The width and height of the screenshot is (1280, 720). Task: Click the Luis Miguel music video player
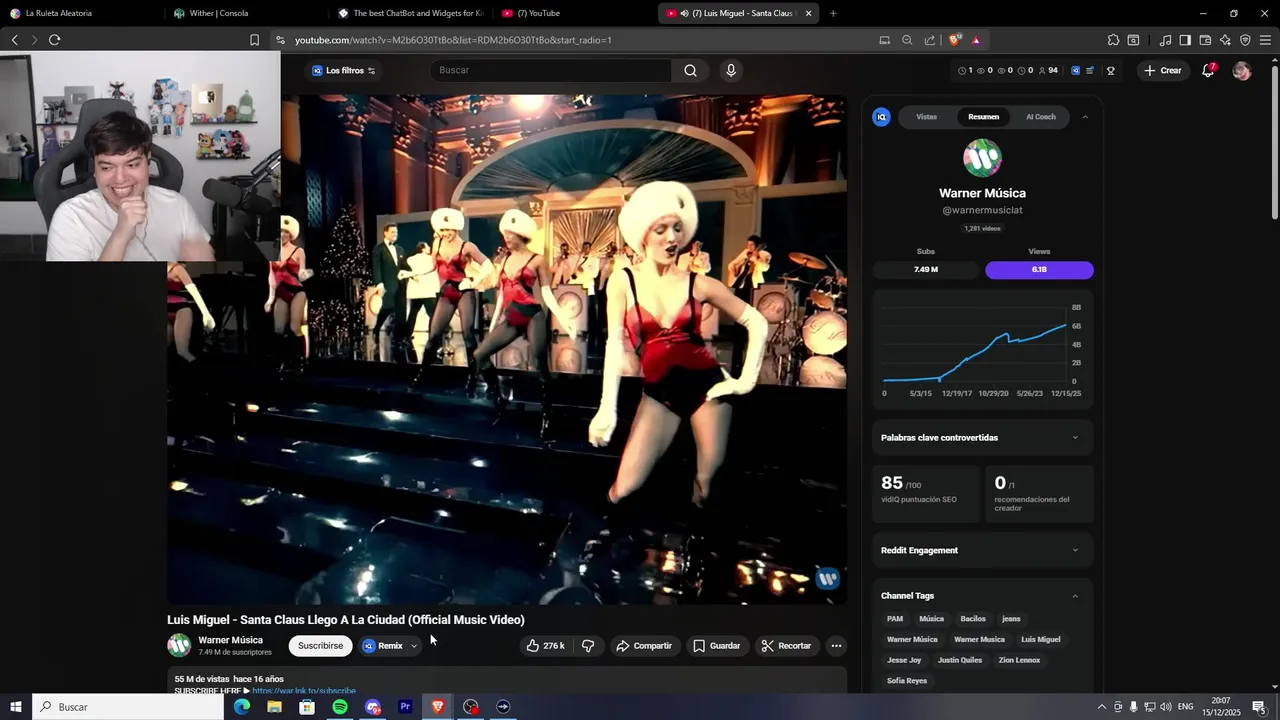pos(507,349)
